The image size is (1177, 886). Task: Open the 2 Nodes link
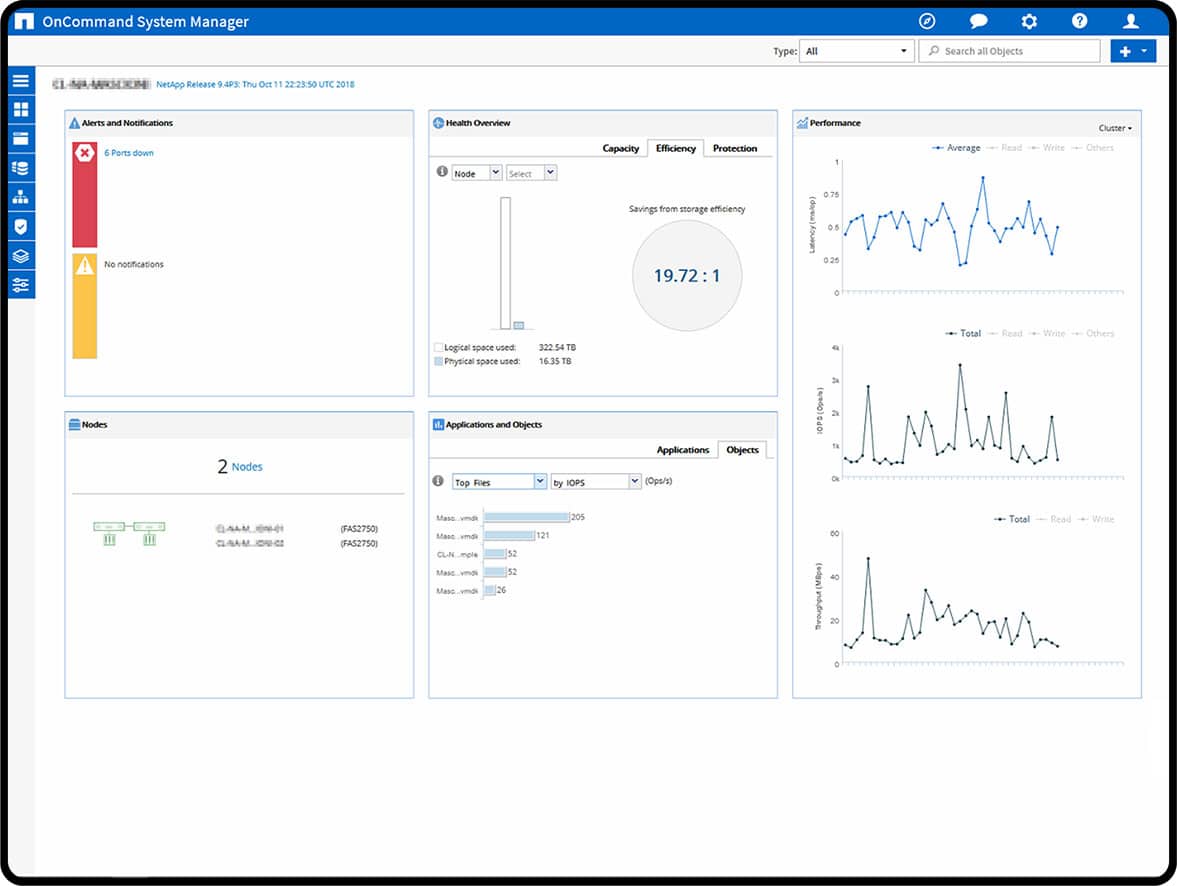[240, 467]
